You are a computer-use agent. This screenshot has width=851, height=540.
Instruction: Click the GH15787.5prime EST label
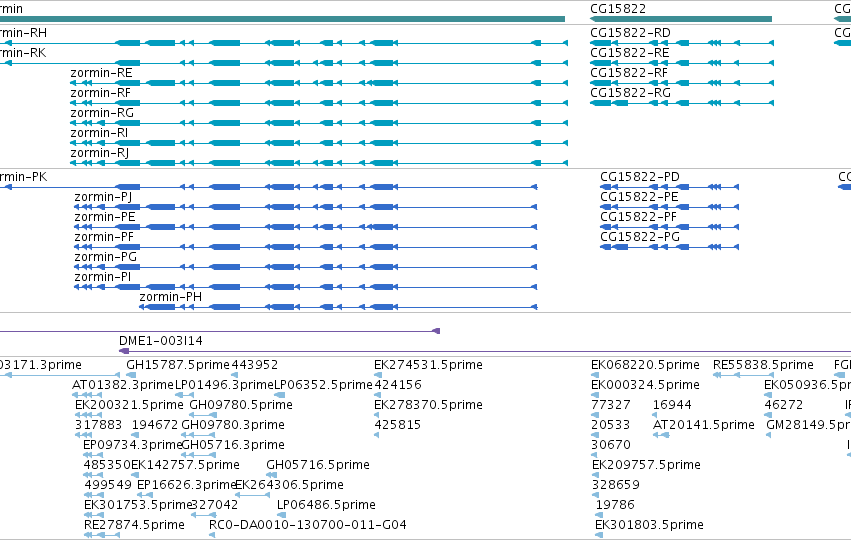[x=178, y=365]
